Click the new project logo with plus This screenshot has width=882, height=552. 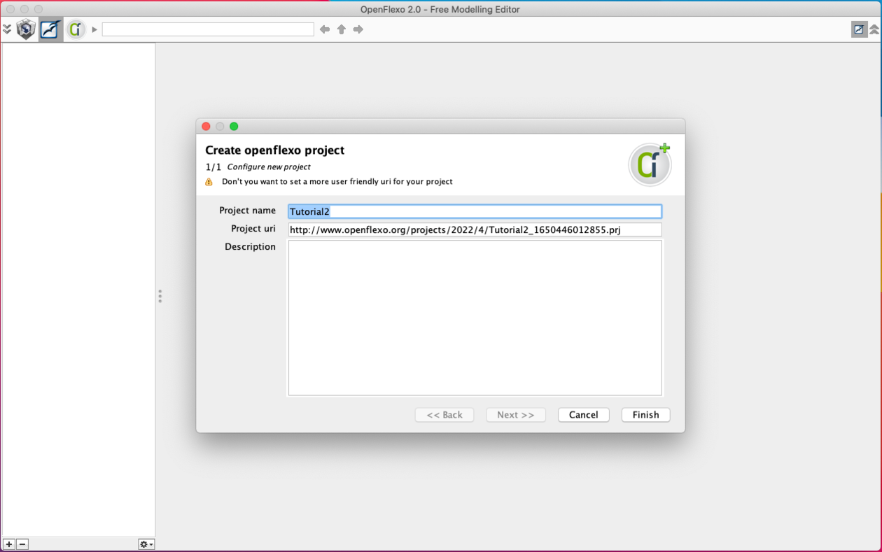tap(650, 164)
